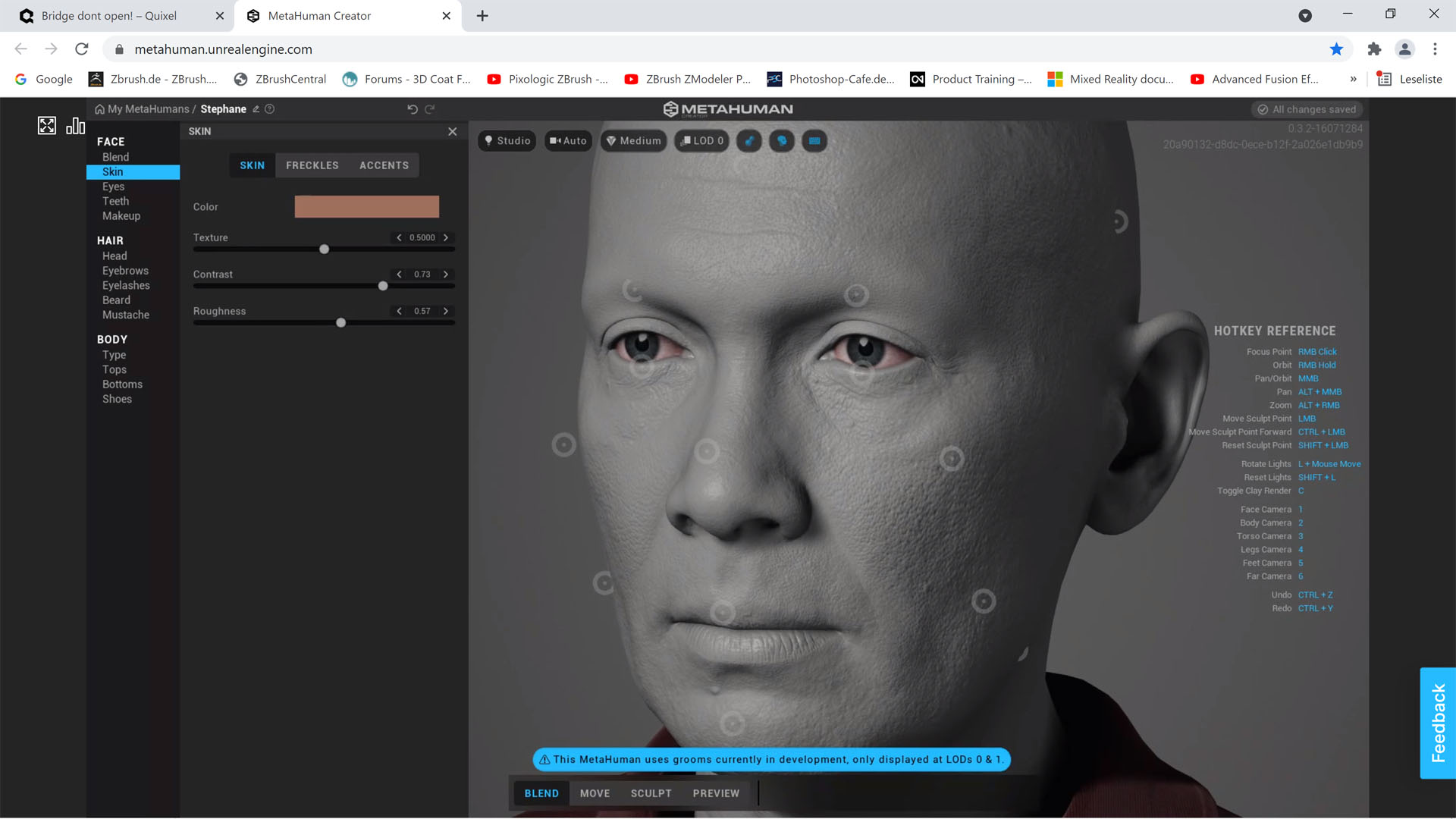Select Type under BODY

pos(115,355)
